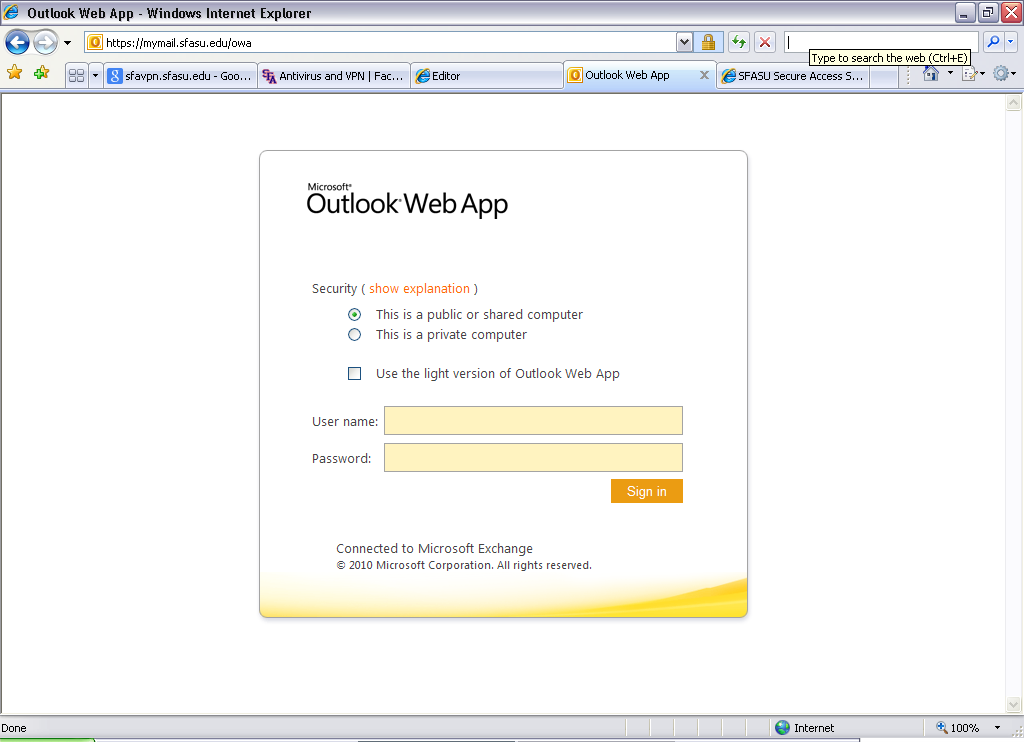Viewport: 1024px width, 742px height.
Task: Open the Page menu icon
Action: (969, 73)
